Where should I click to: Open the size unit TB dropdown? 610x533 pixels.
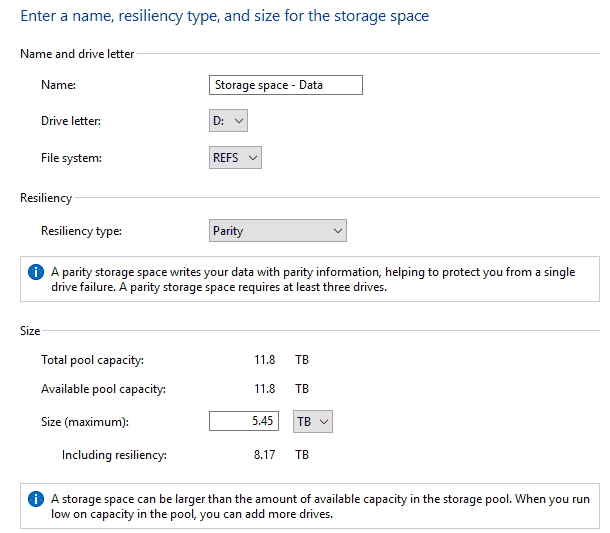coord(313,421)
